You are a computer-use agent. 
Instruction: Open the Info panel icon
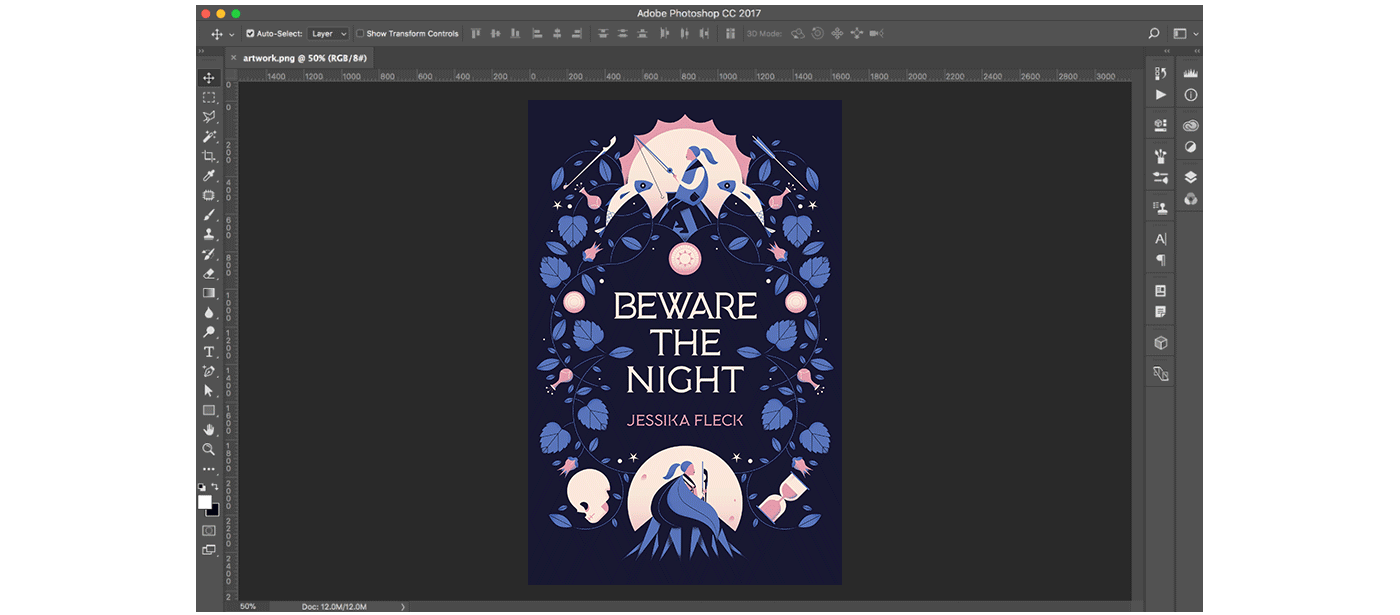point(1190,95)
